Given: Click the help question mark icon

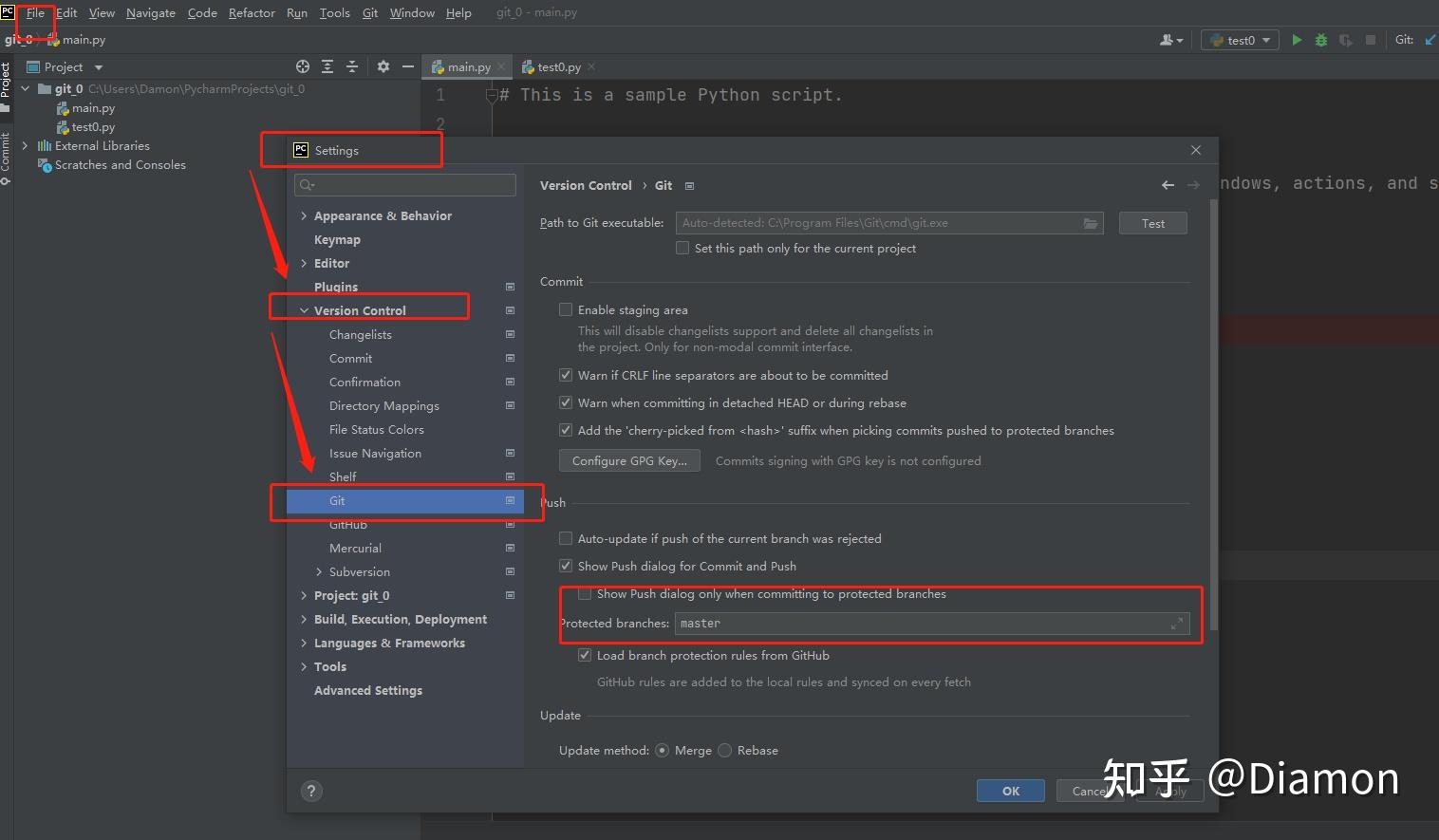Looking at the screenshot, I should [x=311, y=791].
